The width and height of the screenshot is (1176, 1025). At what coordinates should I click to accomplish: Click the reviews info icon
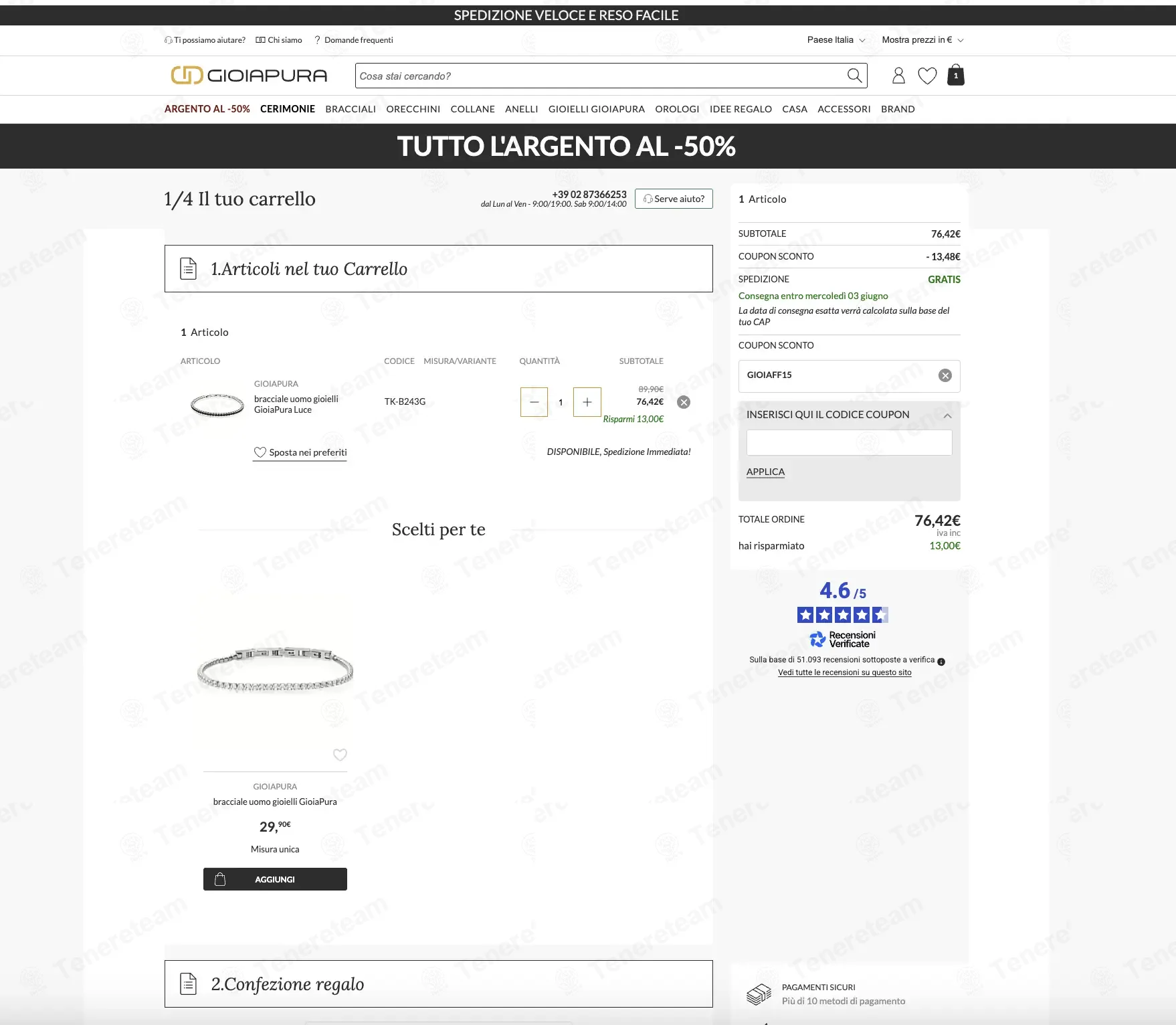[x=941, y=662]
